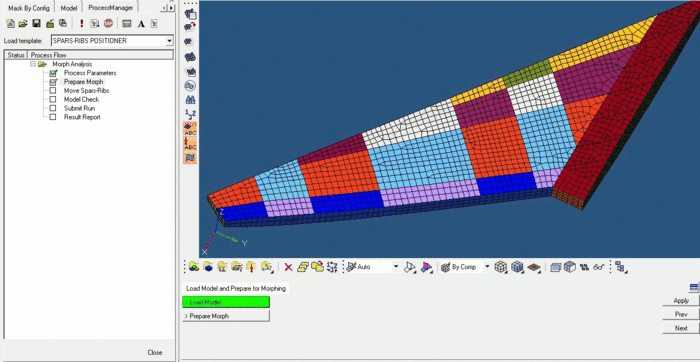Click the Apply button
The image size is (700, 362).
(x=681, y=301)
